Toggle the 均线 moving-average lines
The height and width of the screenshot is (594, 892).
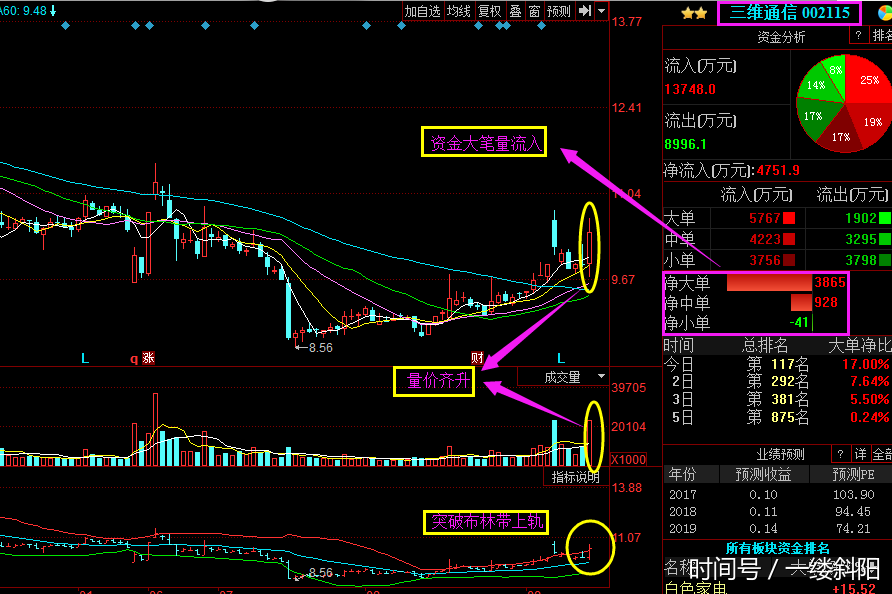459,11
